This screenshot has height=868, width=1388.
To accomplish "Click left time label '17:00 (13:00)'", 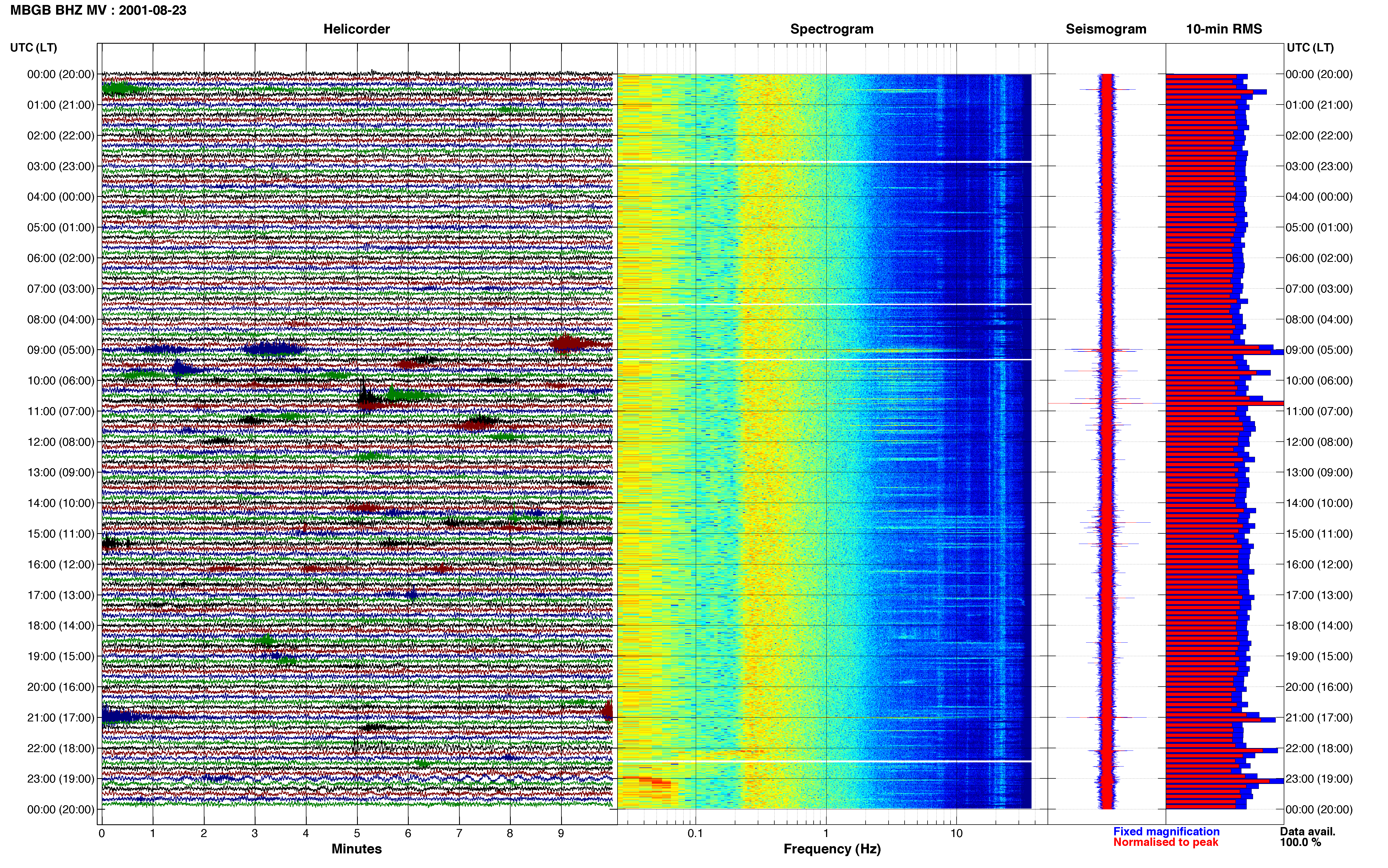I will tap(61, 595).
